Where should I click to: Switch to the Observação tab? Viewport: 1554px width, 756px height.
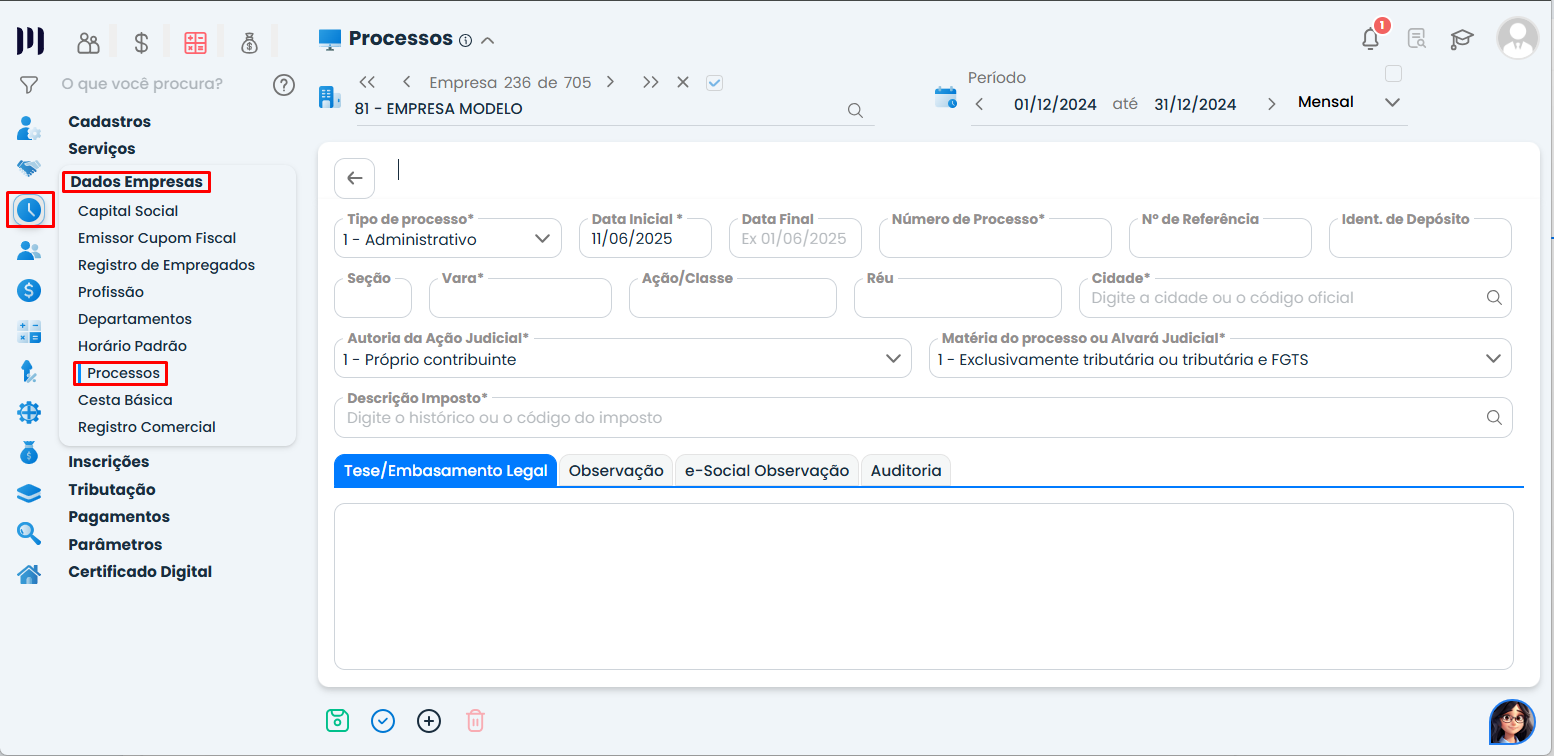[616, 471]
